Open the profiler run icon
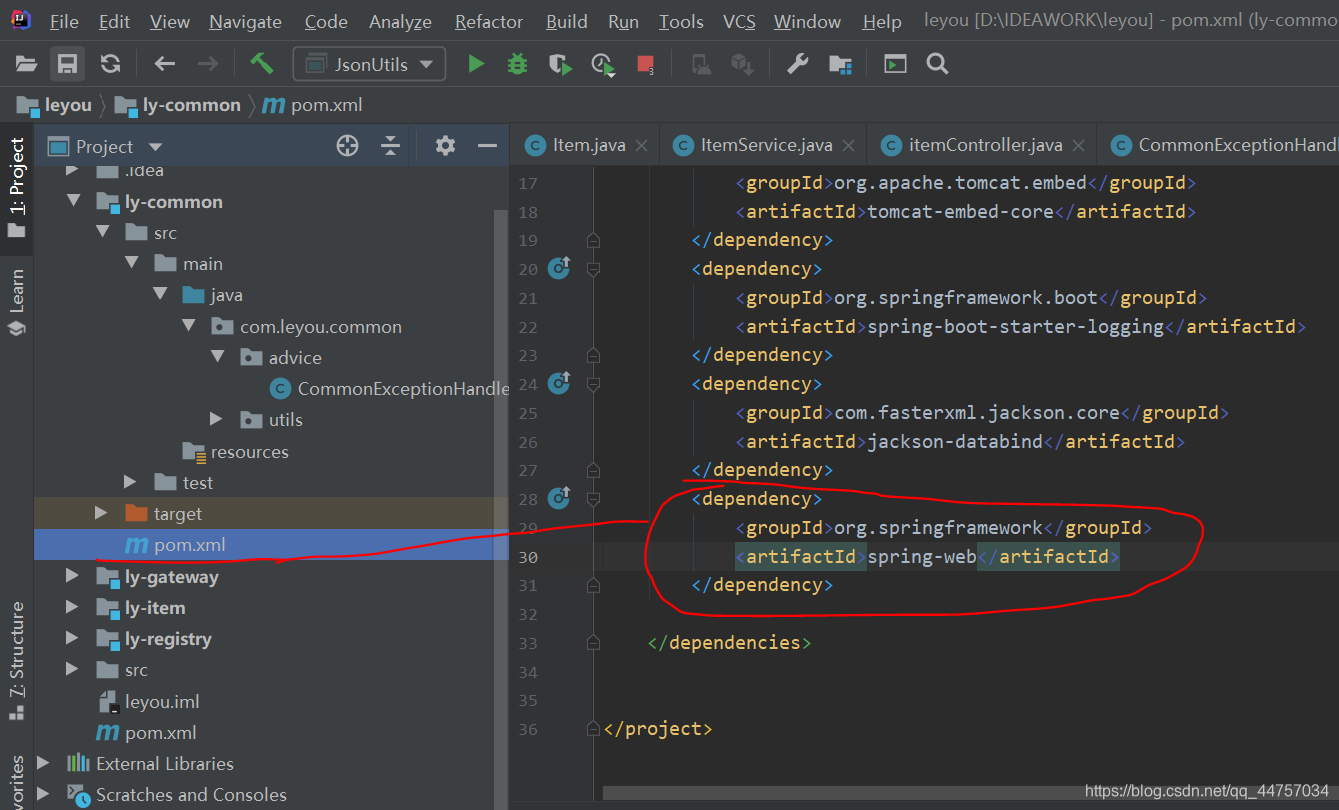 click(x=603, y=65)
